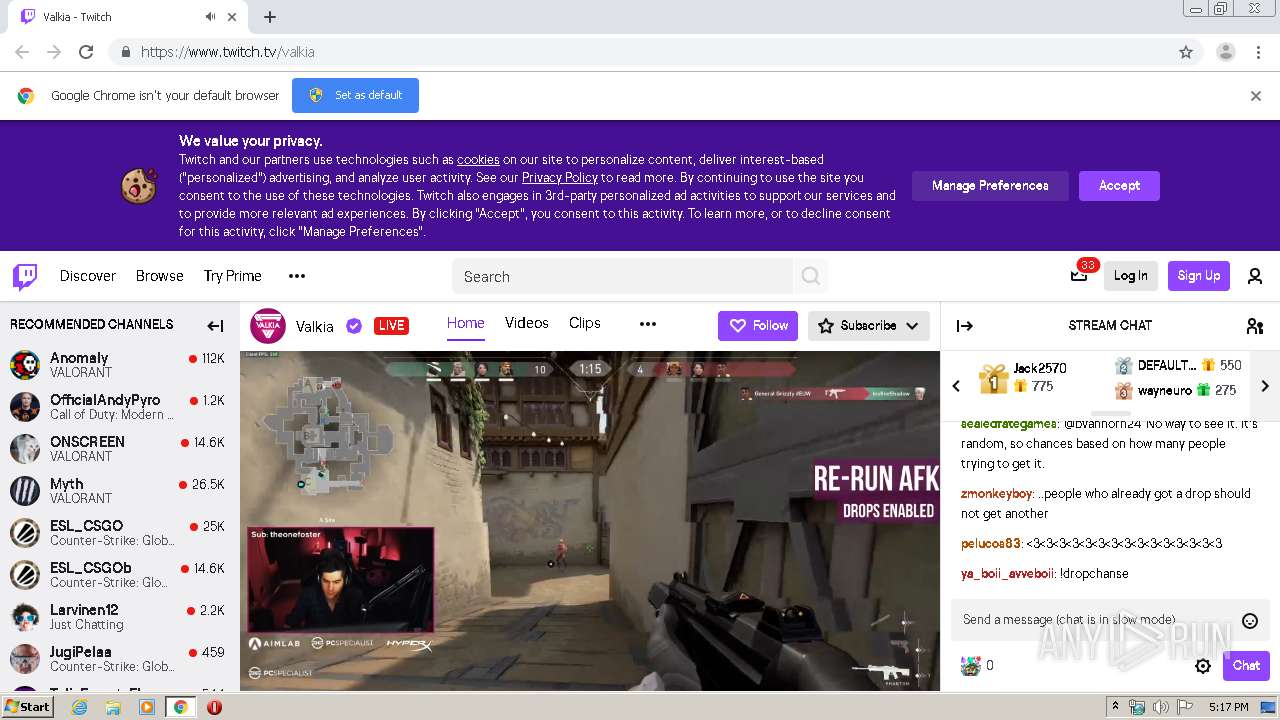Viewport: 1280px width, 720px height.
Task: Dismiss the default browser notification bar
Action: (1256, 96)
